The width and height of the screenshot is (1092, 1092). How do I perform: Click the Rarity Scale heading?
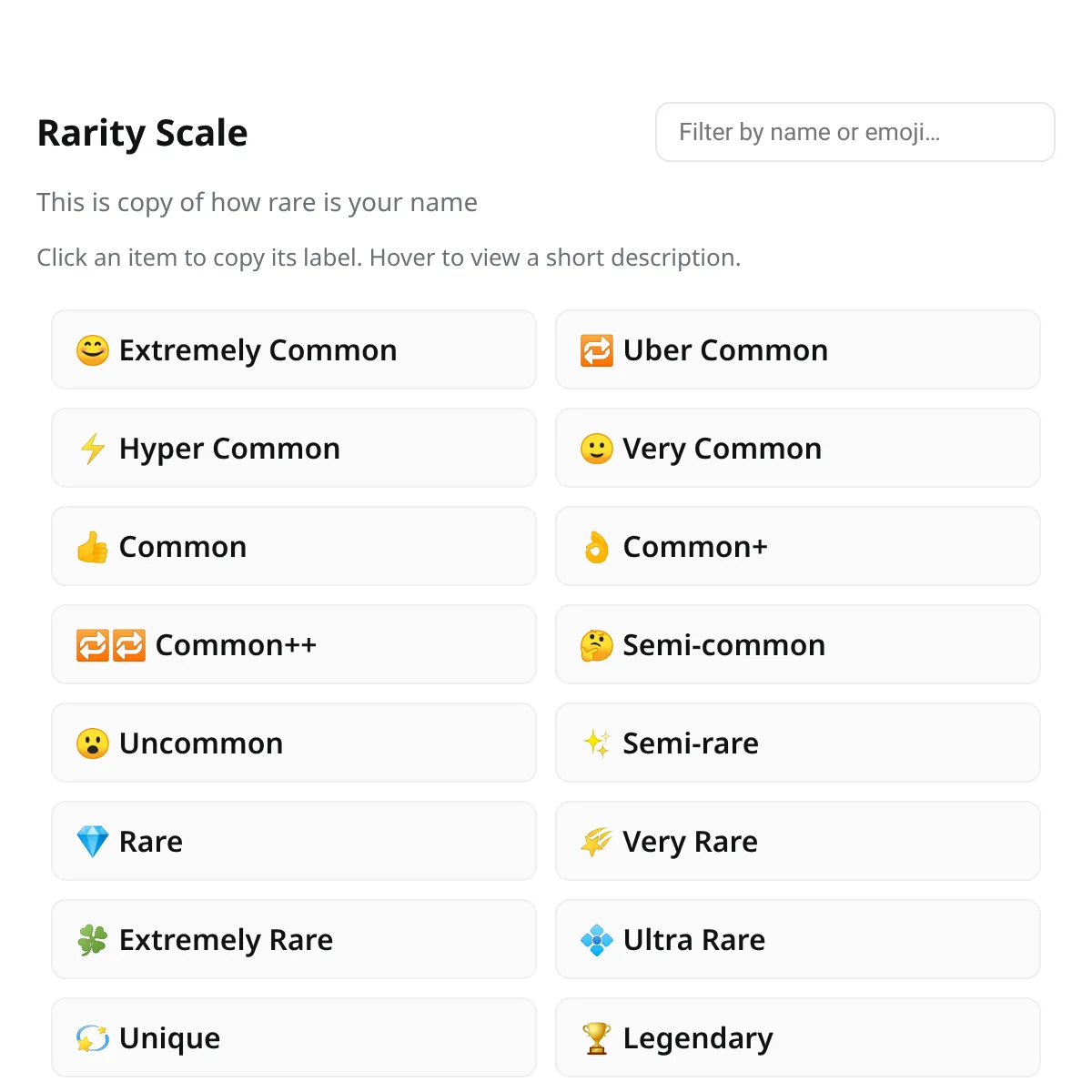click(x=142, y=133)
